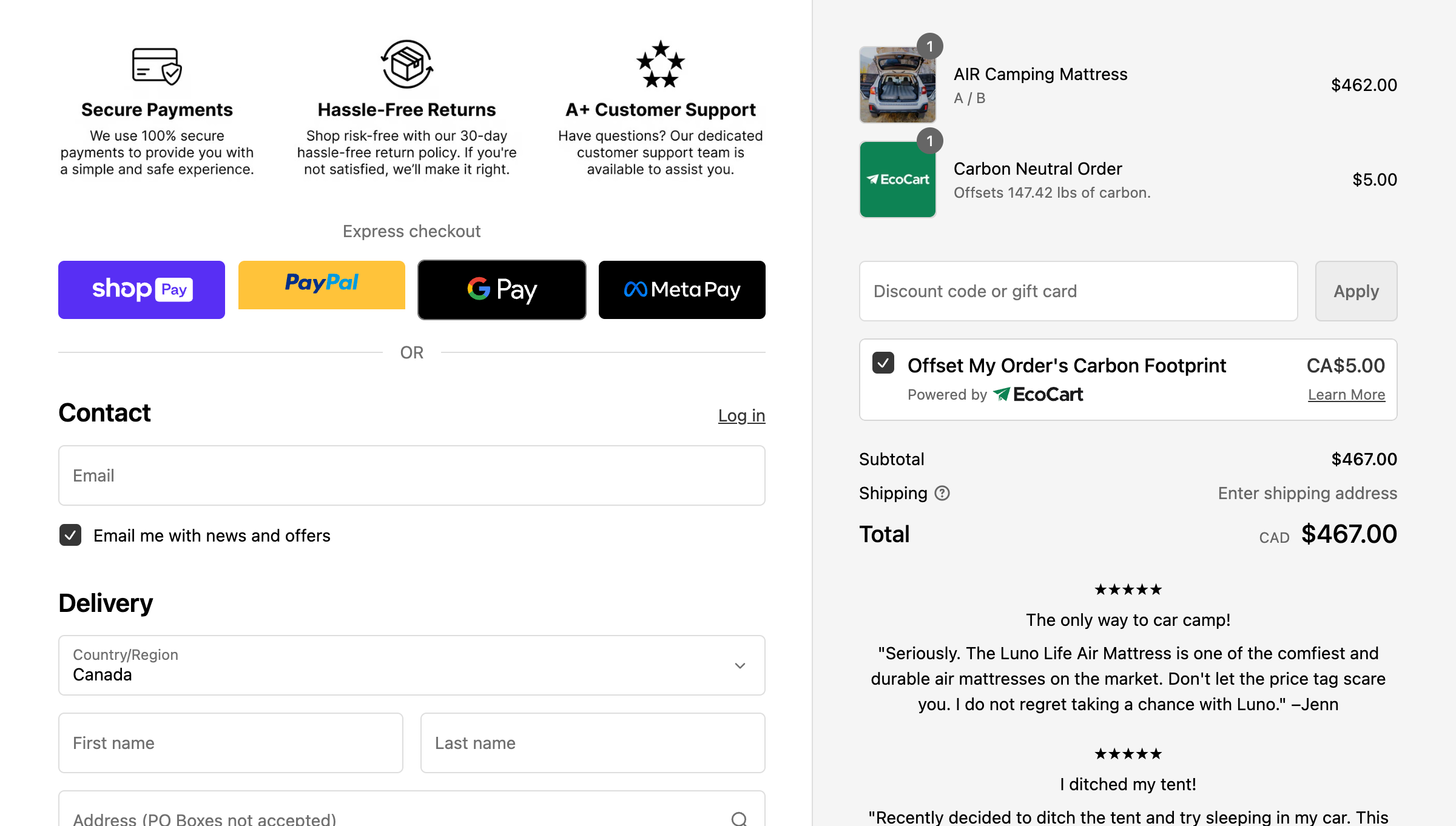Open the EcoCart Learn More link

[1346, 395]
